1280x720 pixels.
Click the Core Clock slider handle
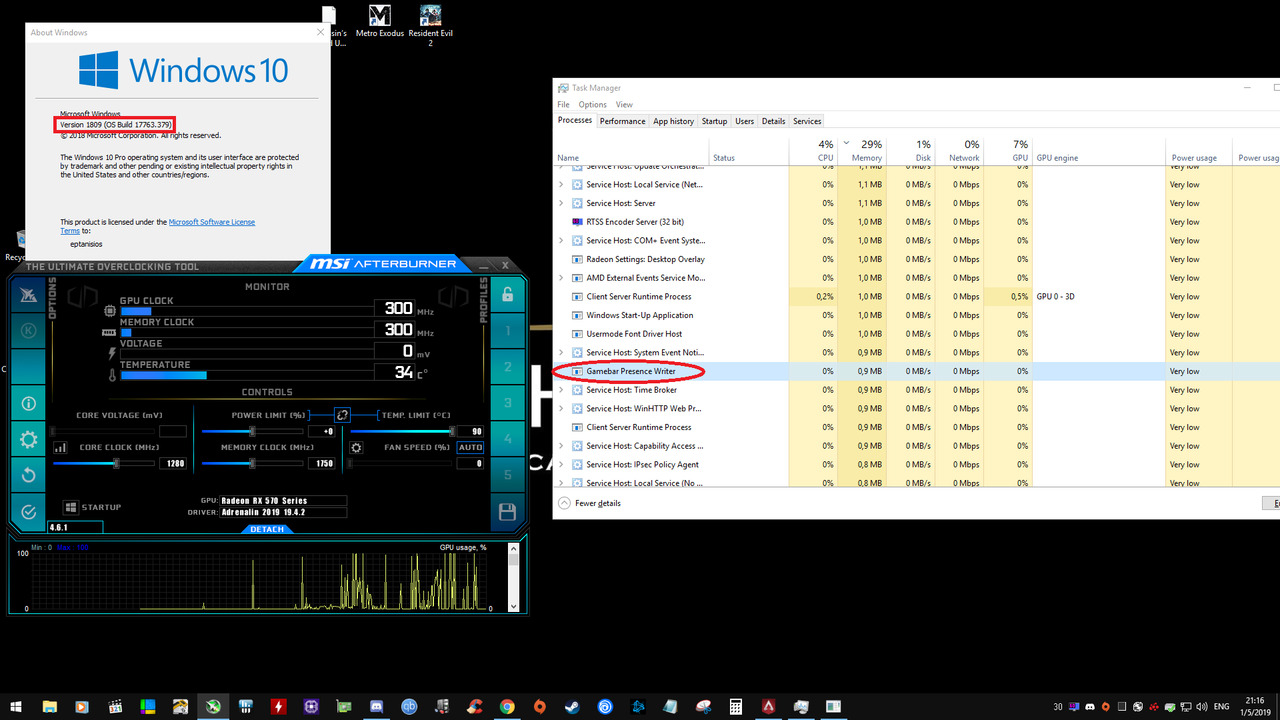[x=116, y=463]
